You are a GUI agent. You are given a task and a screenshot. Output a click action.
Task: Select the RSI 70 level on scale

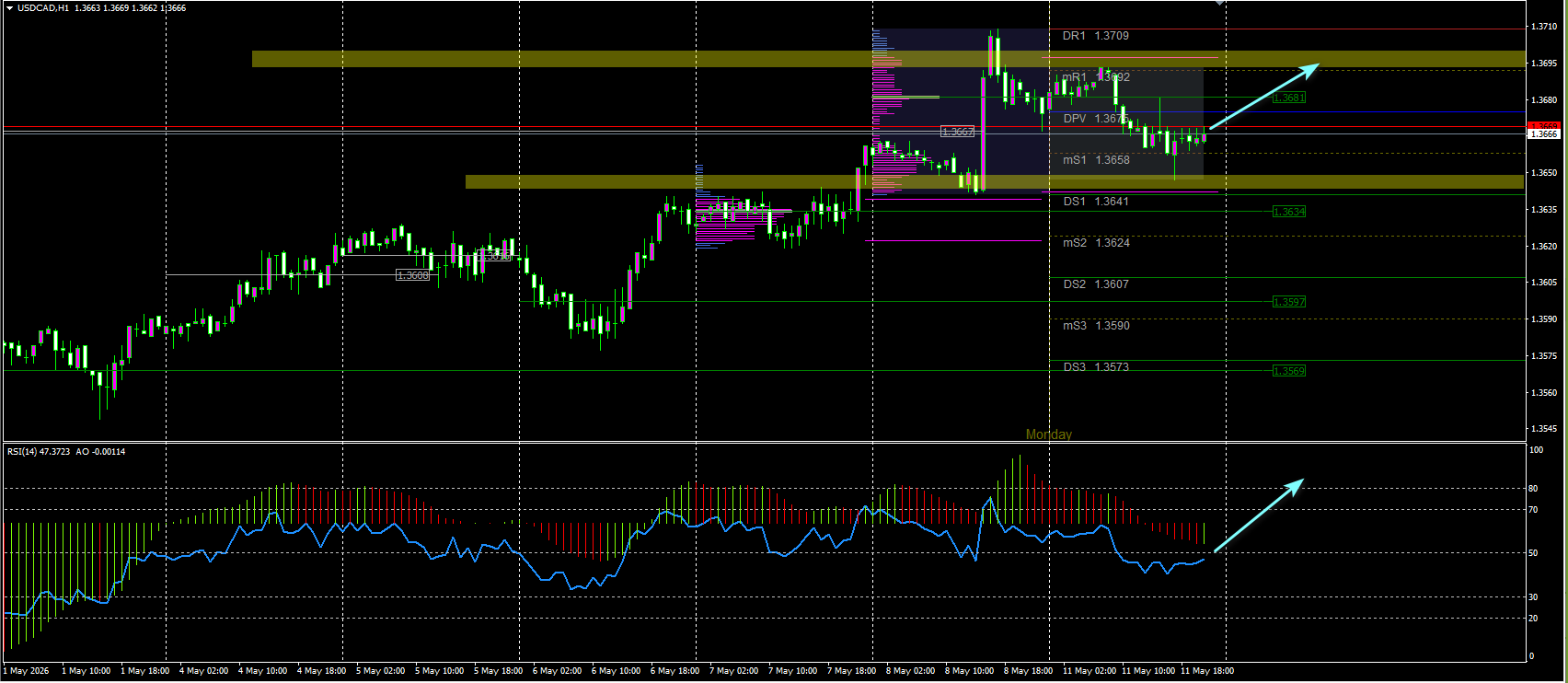coord(1533,510)
